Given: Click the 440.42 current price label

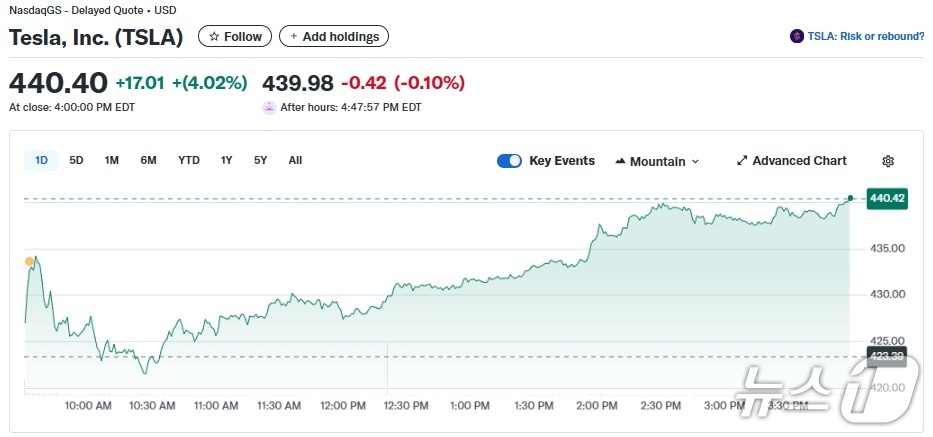Looking at the screenshot, I should [887, 199].
